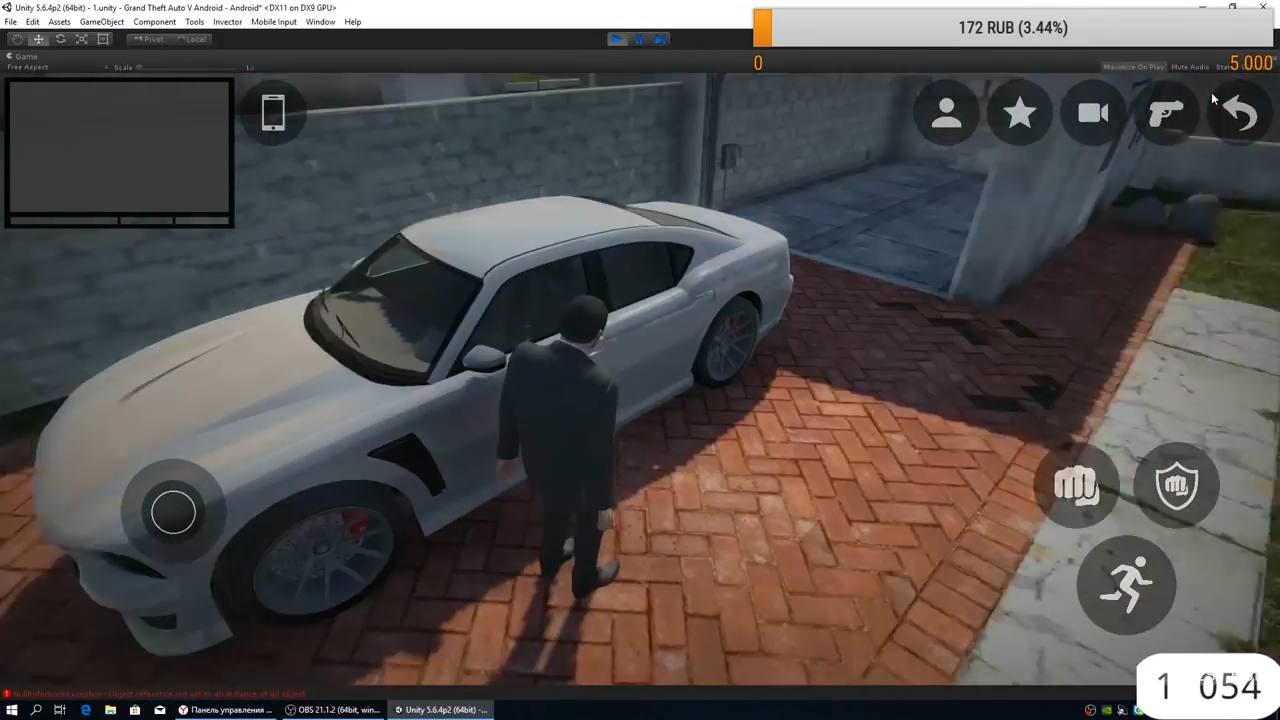1280x720 pixels.
Task: Select the Move tool in Unity toolbar
Action: [38, 39]
